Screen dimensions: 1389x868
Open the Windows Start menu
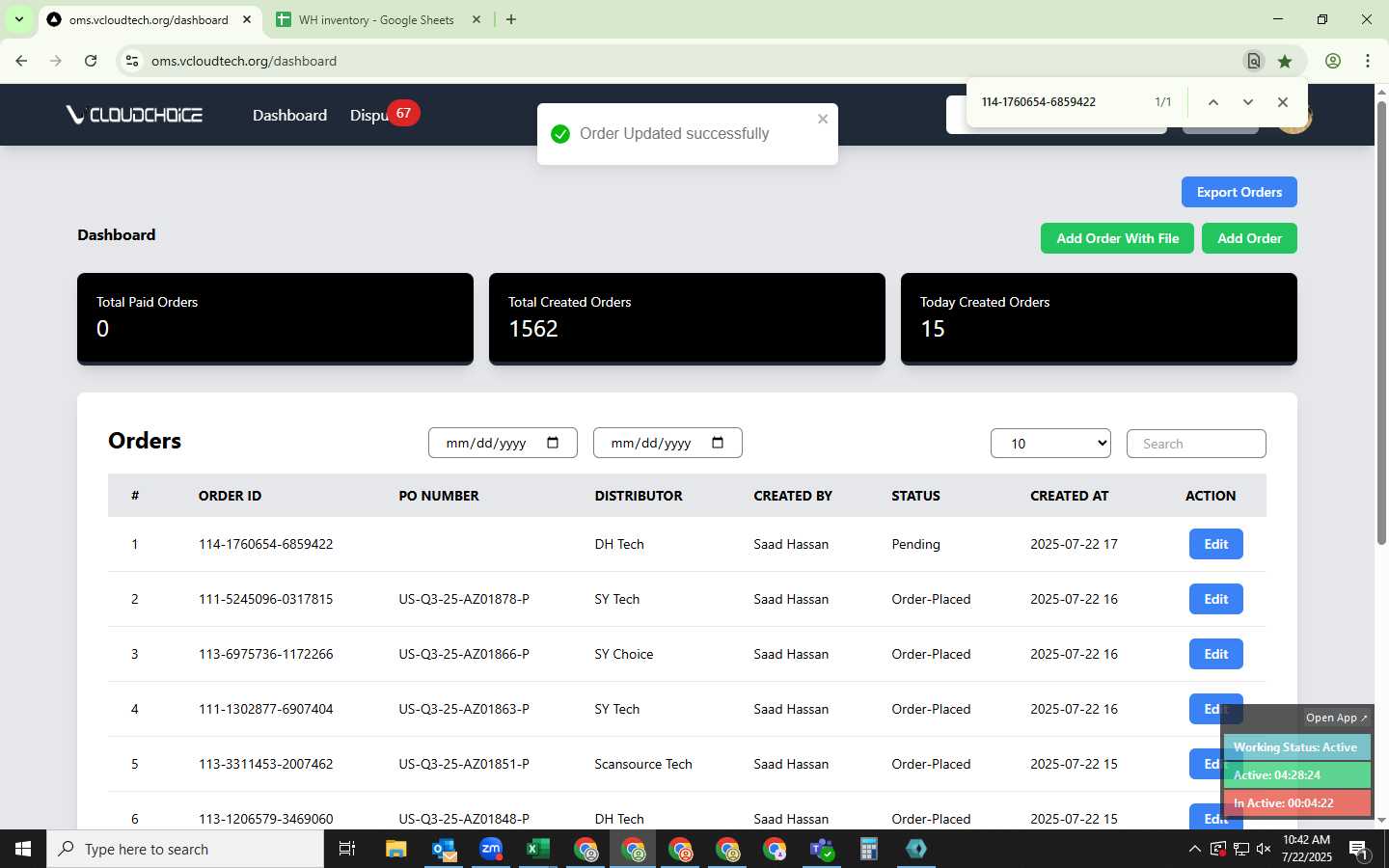click(x=23, y=849)
